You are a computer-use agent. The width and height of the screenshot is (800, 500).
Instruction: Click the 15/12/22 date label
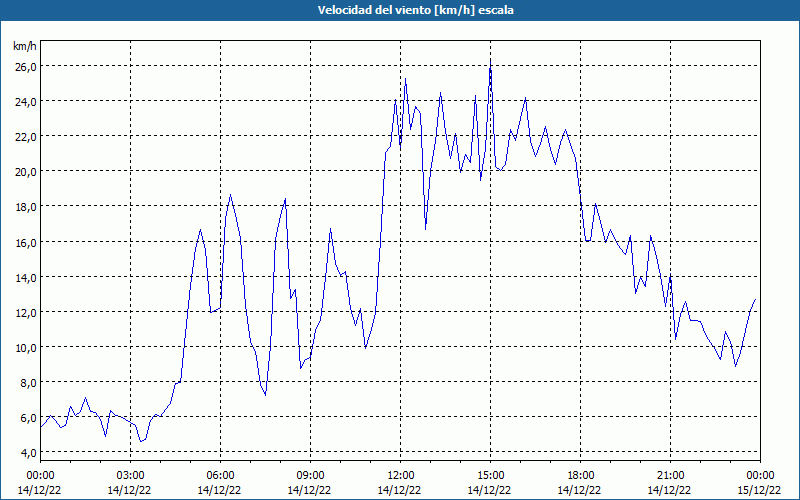pyautogui.click(x=759, y=490)
